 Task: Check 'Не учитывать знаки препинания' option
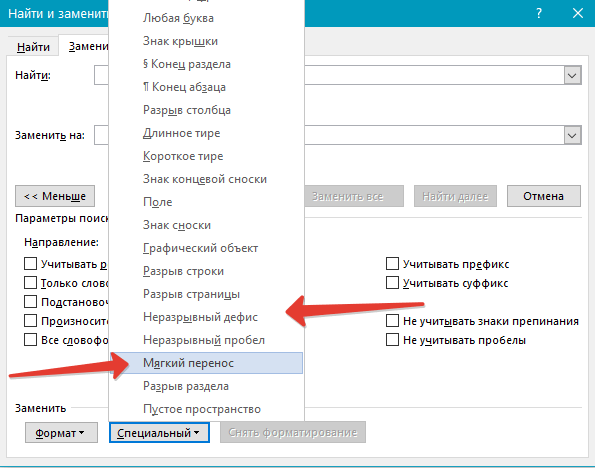click(392, 320)
